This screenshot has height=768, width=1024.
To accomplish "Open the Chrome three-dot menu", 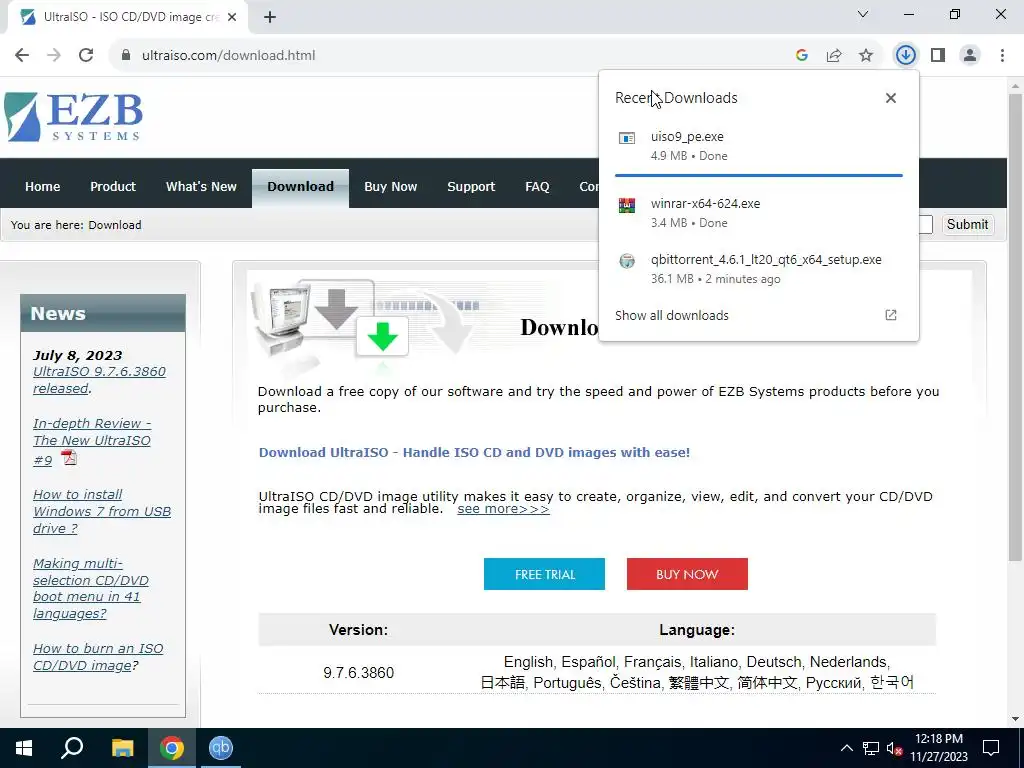I will click(x=1002, y=56).
